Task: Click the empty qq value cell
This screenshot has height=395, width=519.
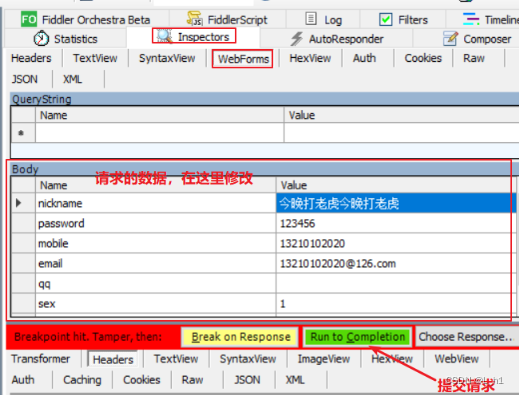Action: [396, 283]
